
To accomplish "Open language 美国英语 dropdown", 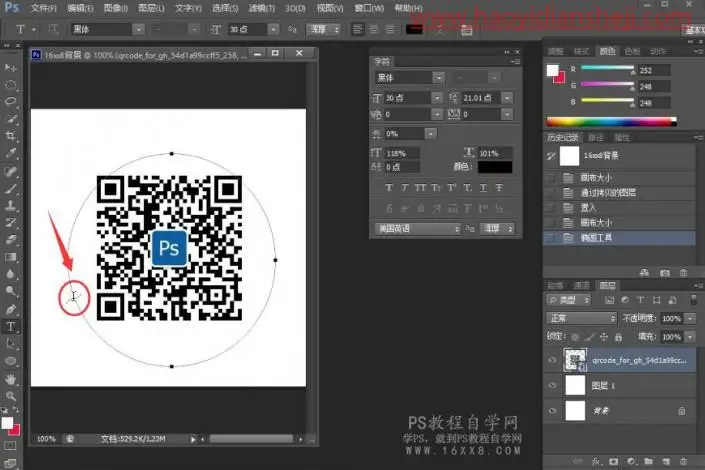I will point(417,229).
